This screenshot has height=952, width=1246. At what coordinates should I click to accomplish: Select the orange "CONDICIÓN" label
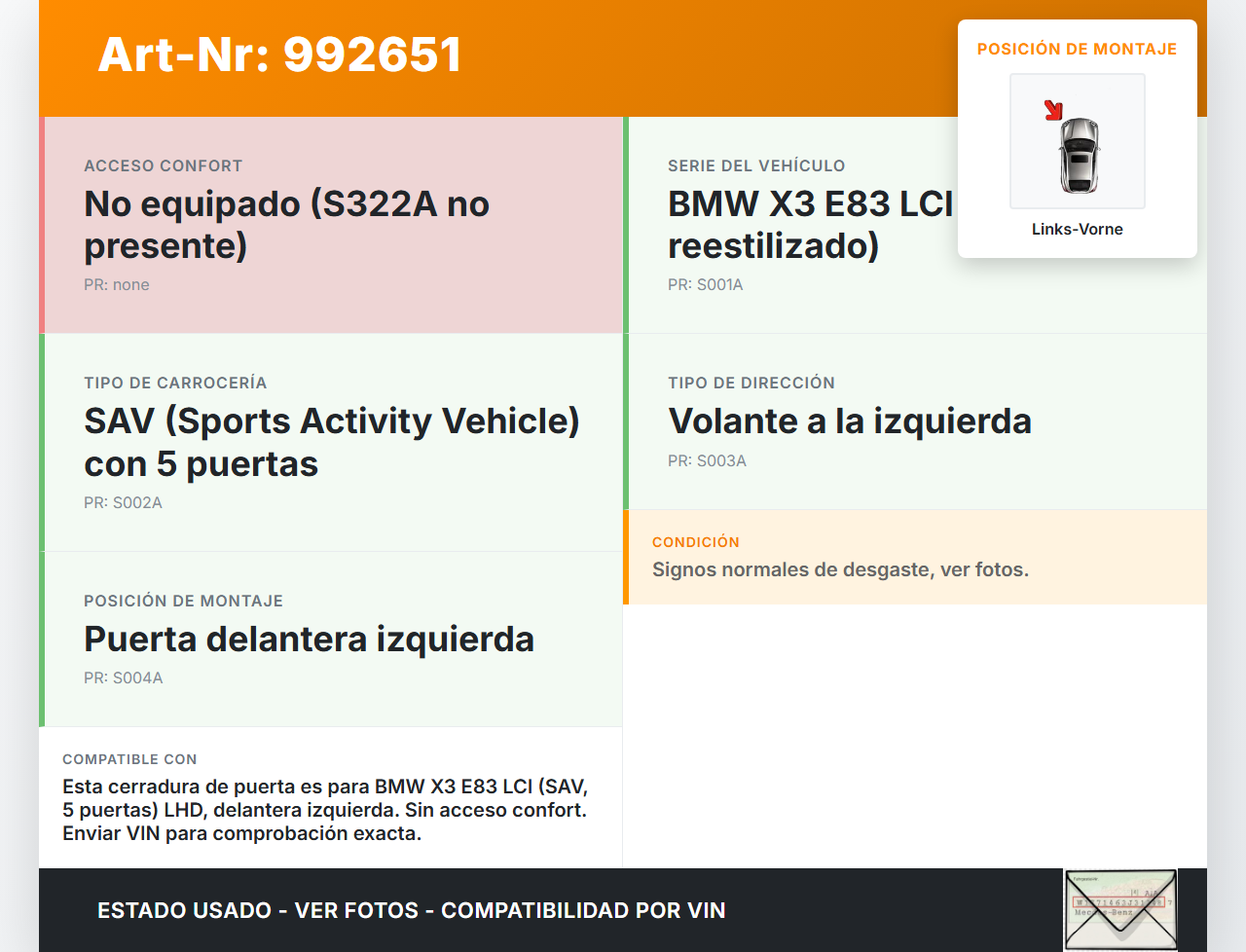696,542
